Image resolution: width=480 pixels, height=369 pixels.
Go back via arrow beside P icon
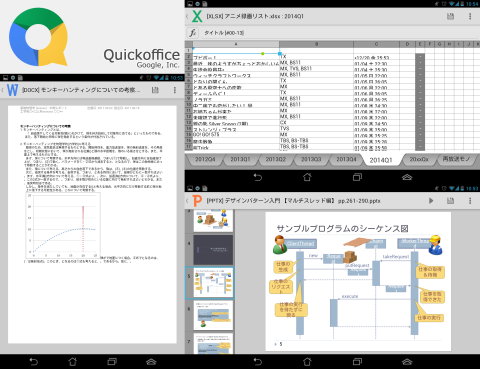coord(187,201)
